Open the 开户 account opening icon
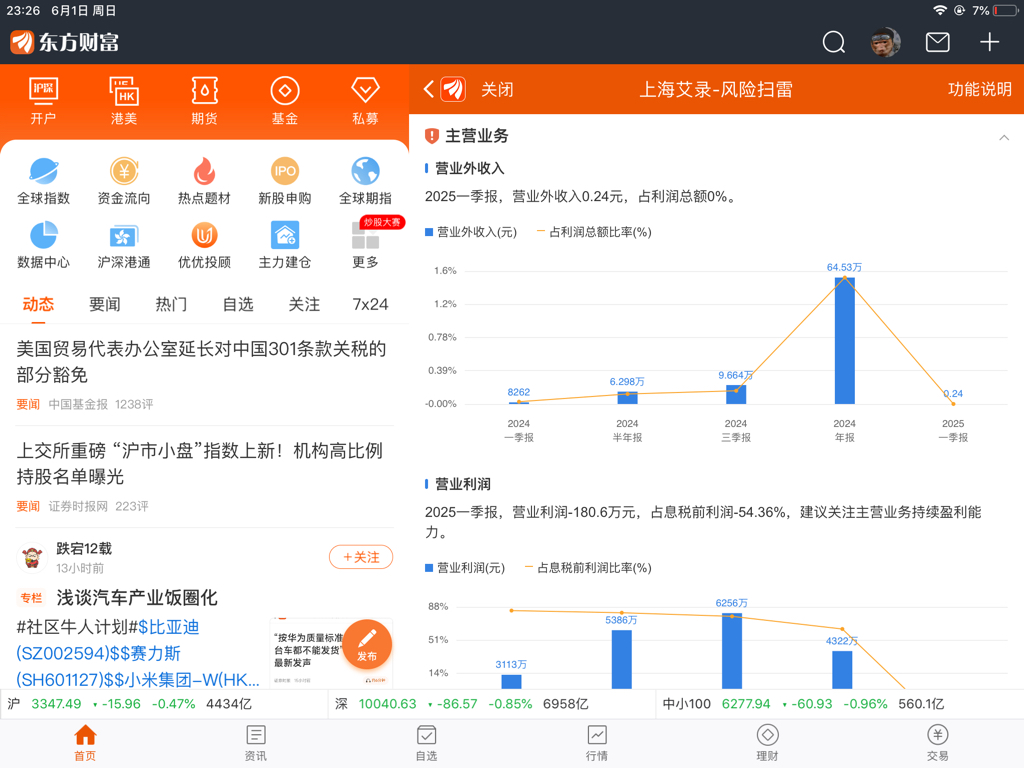 (43, 101)
